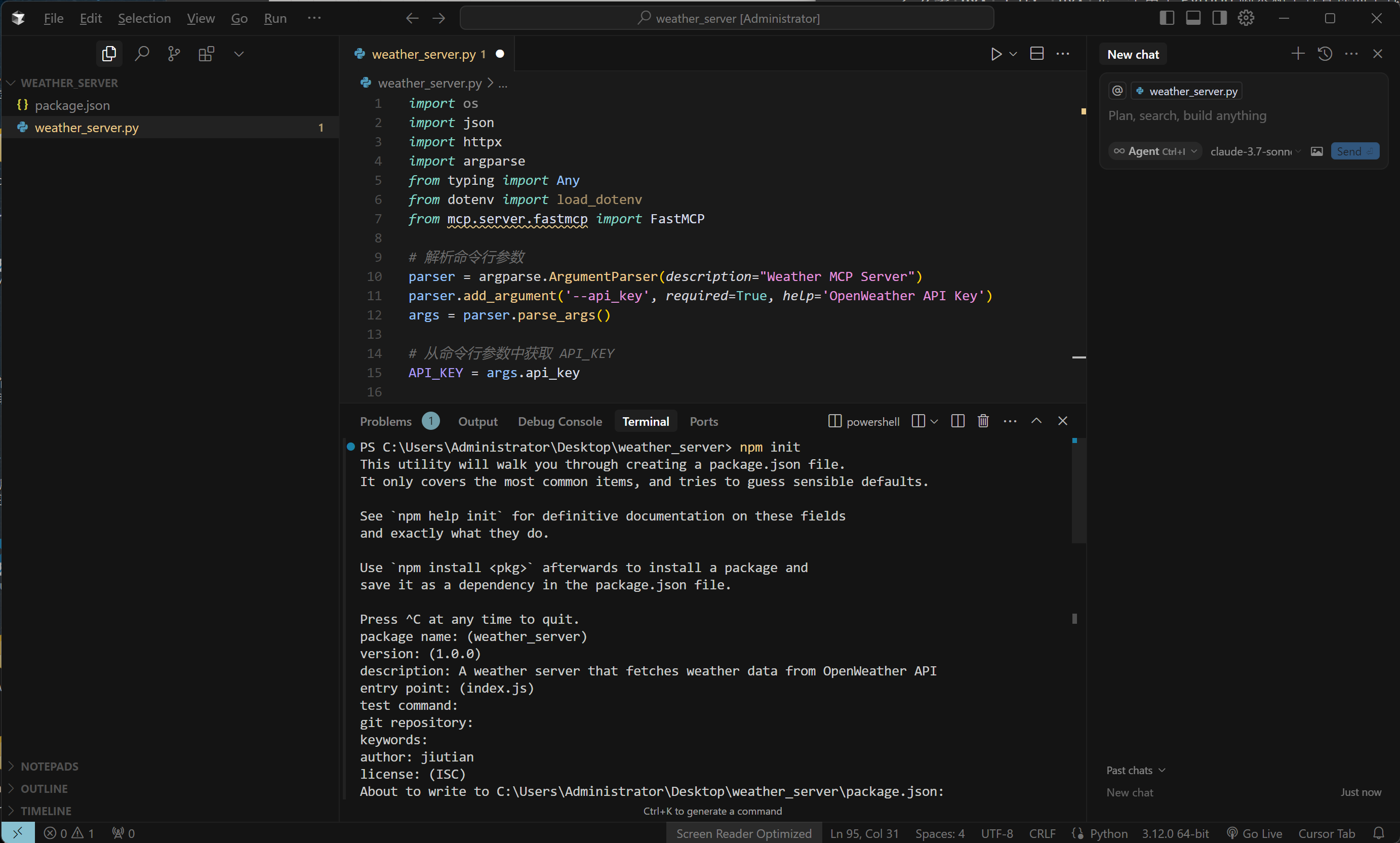Screen dimensions: 1400x843
Task: Run the Python file with play icon
Action: click(x=996, y=54)
